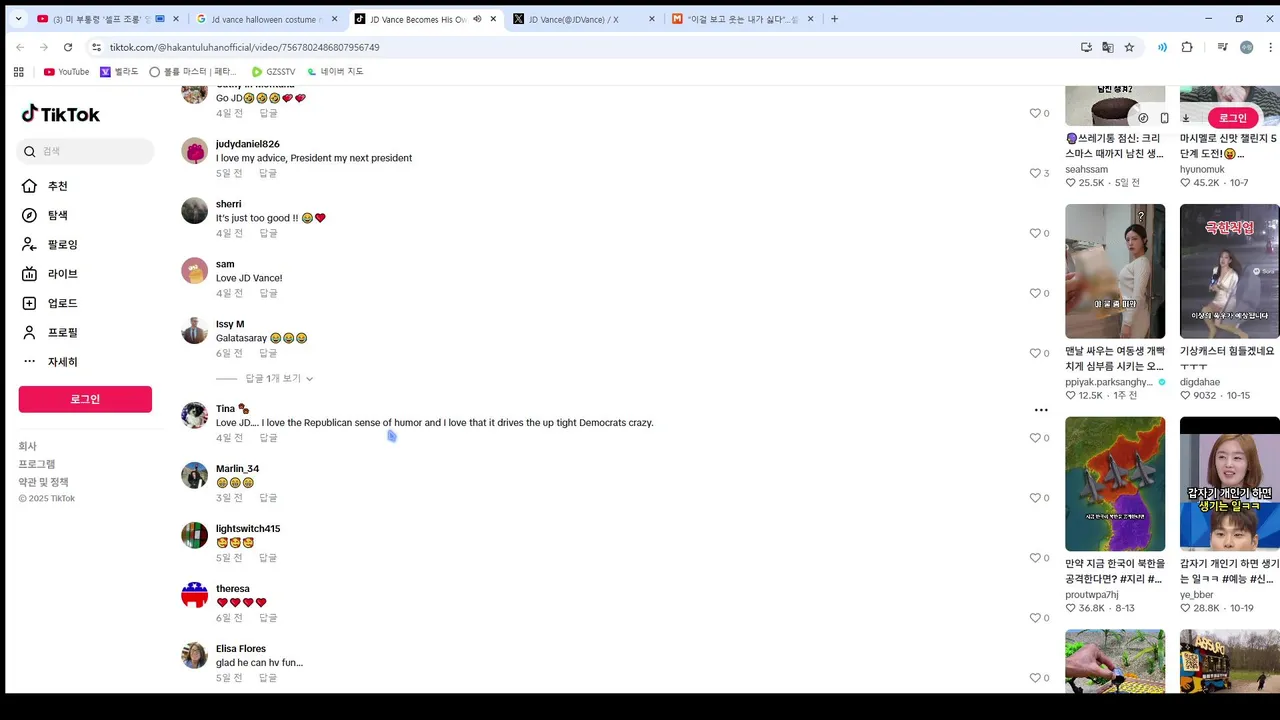Open 프로그램 footer link
1280x720 pixels.
37,464
